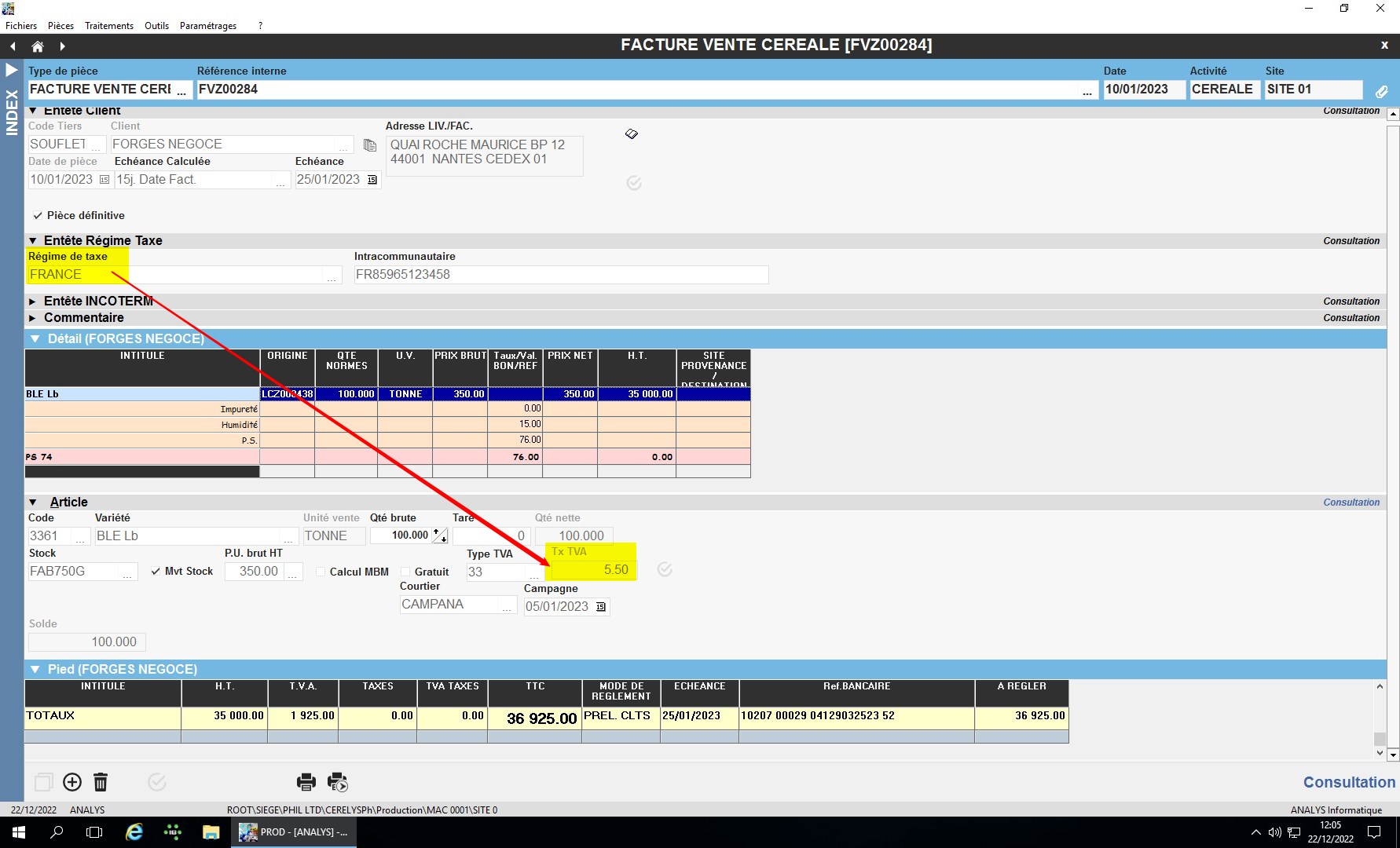
Task: Click the Régime de taxe lookup button
Action: pos(332,276)
